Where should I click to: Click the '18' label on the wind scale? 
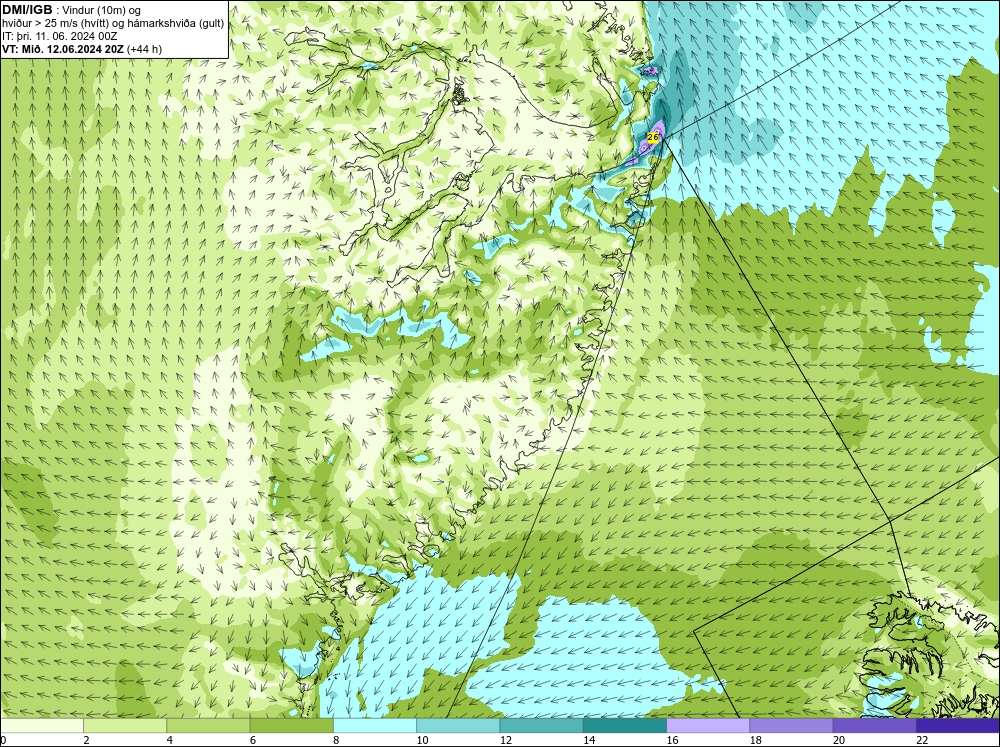point(754,740)
